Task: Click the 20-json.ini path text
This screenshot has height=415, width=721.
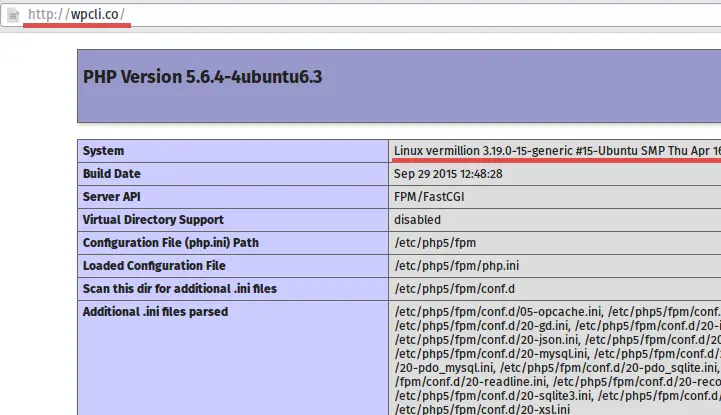Action: 486,340
